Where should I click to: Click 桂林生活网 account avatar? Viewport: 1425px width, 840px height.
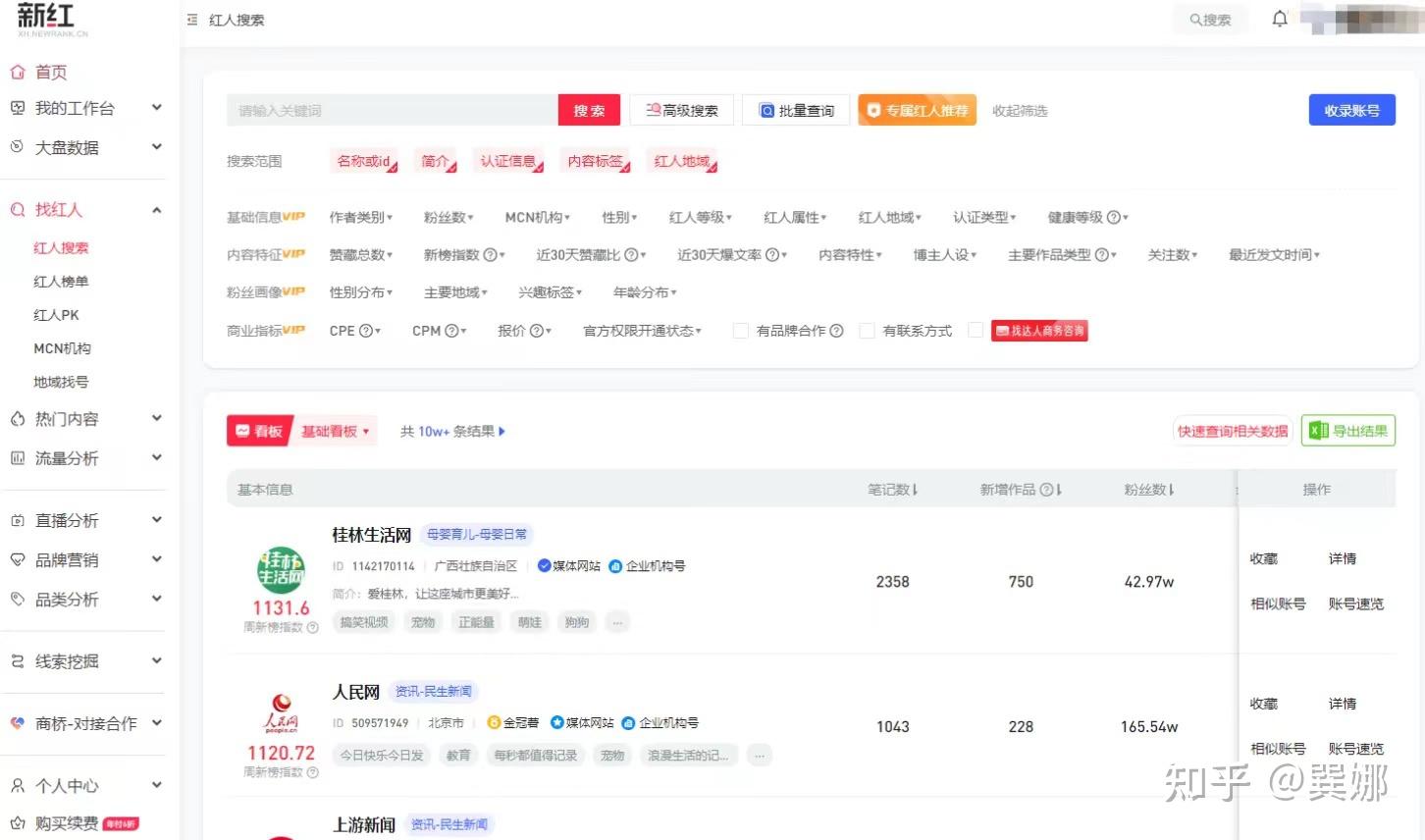tap(281, 569)
